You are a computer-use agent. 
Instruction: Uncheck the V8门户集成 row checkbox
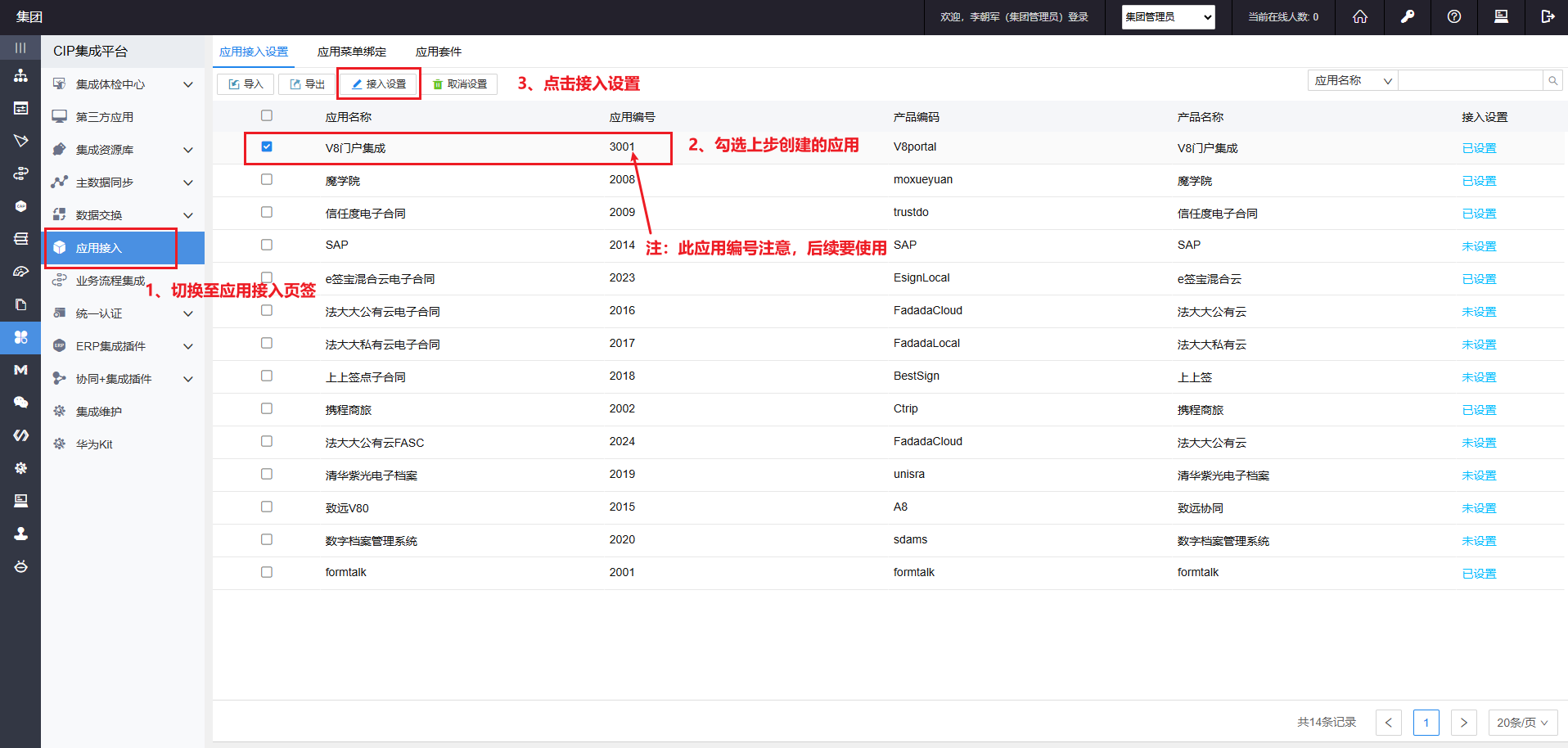click(x=267, y=146)
